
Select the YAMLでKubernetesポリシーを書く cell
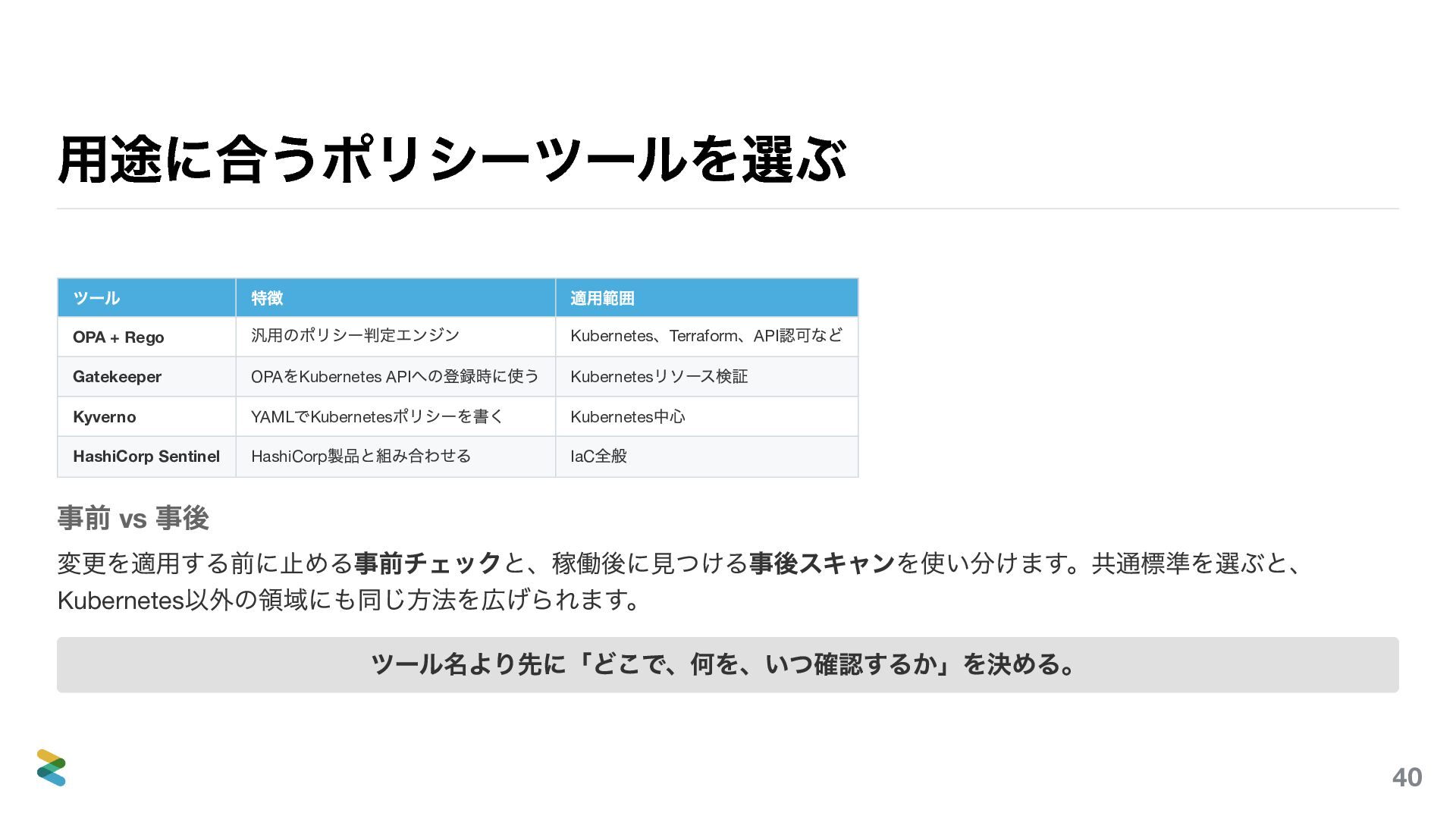(x=395, y=416)
